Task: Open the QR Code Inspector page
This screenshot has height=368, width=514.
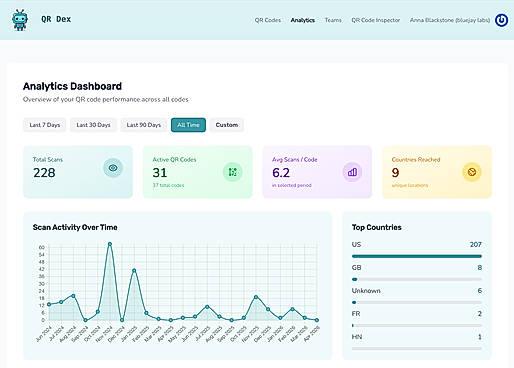Action: (x=376, y=20)
